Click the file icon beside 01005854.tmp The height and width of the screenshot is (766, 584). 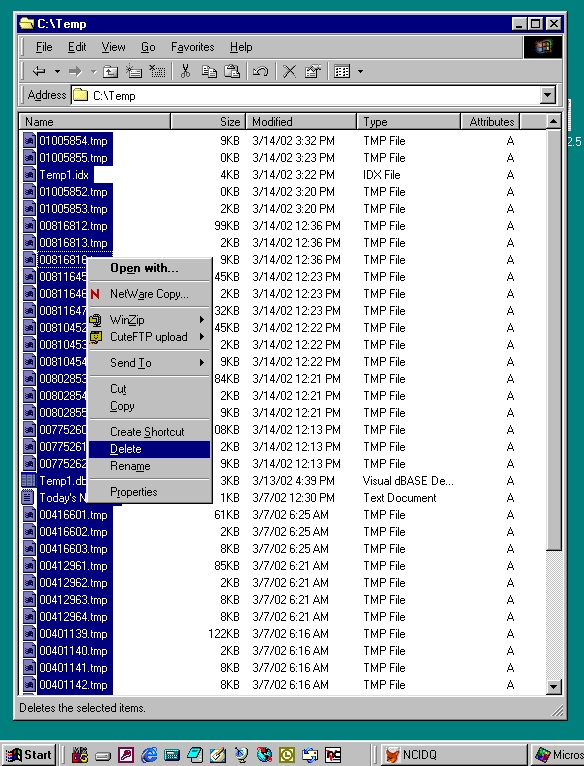pyautogui.click(x=29, y=141)
